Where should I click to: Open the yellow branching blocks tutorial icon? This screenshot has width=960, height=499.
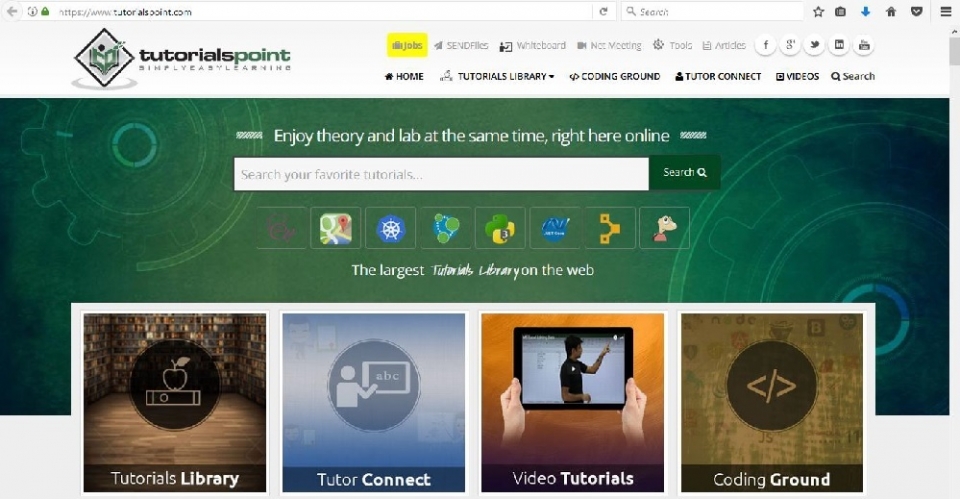click(x=610, y=228)
